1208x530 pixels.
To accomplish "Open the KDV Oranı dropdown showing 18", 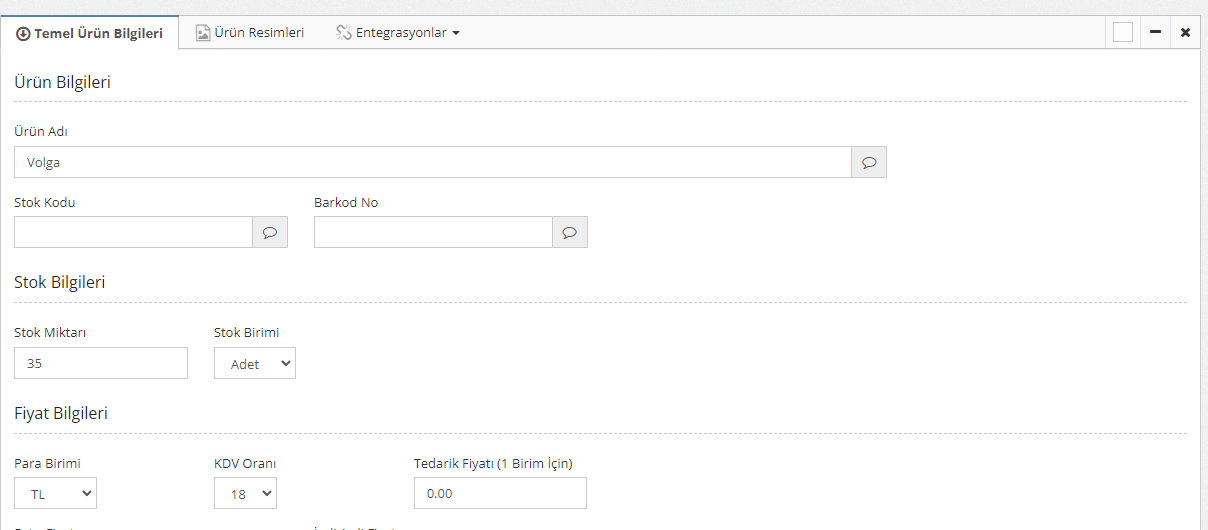I will click(245, 493).
